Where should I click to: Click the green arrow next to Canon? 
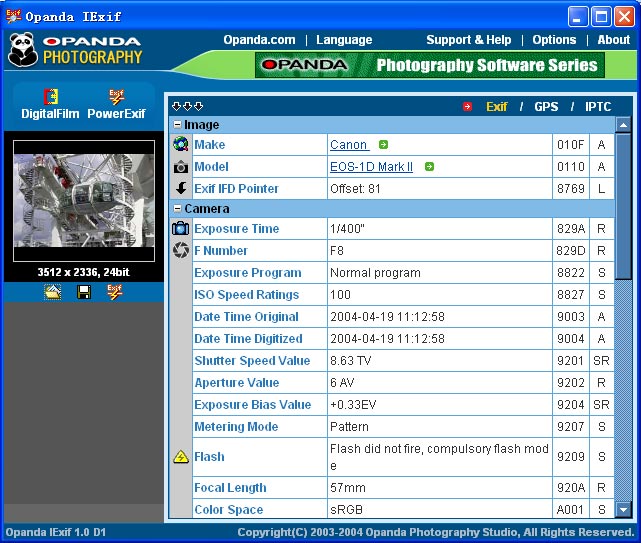[x=383, y=144]
